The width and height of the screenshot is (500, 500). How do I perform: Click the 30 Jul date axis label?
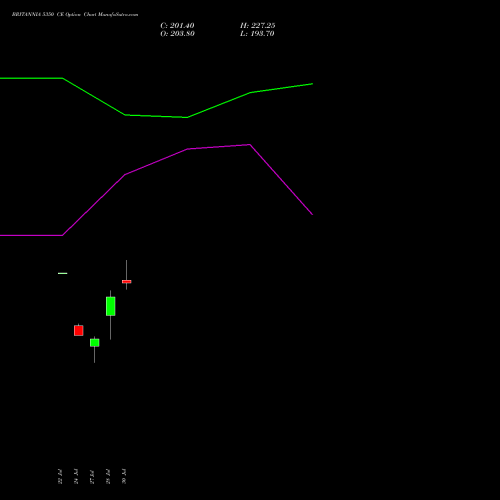coord(124,476)
